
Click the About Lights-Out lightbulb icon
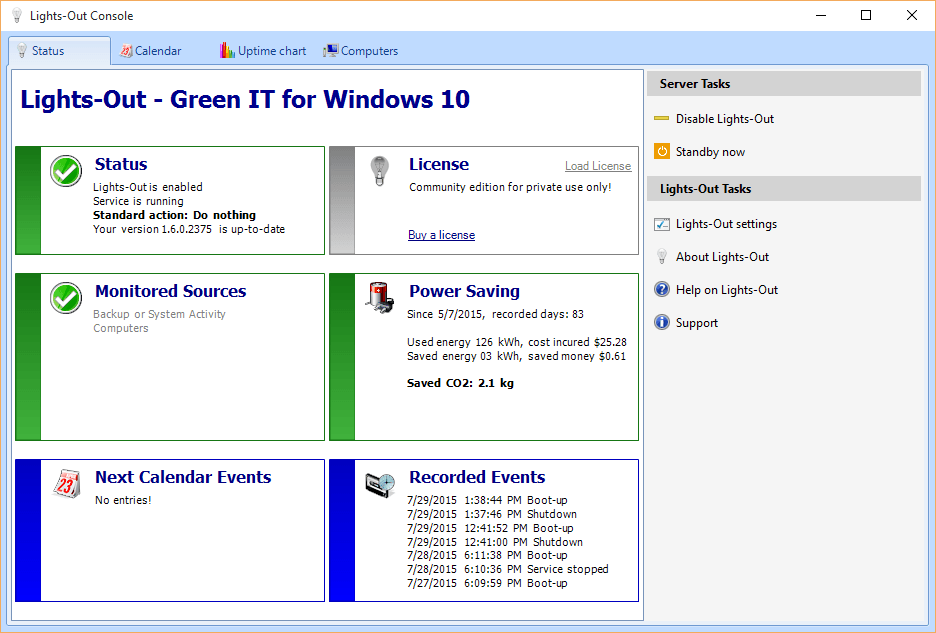pyautogui.click(x=661, y=257)
